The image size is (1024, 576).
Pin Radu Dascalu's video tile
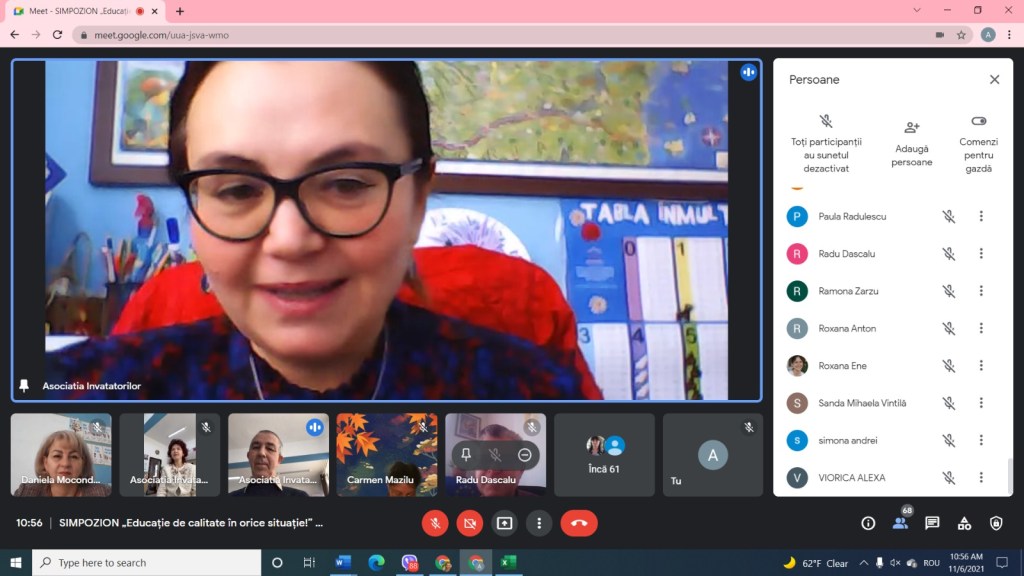[466, 455]
